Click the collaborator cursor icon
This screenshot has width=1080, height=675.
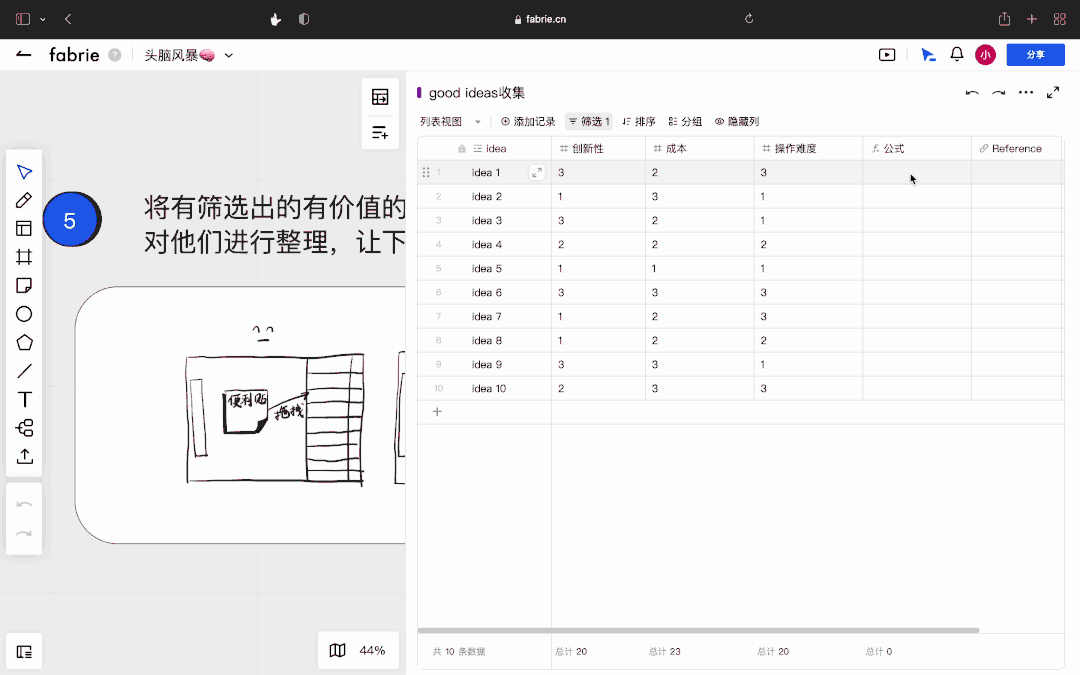pos(928,55)
